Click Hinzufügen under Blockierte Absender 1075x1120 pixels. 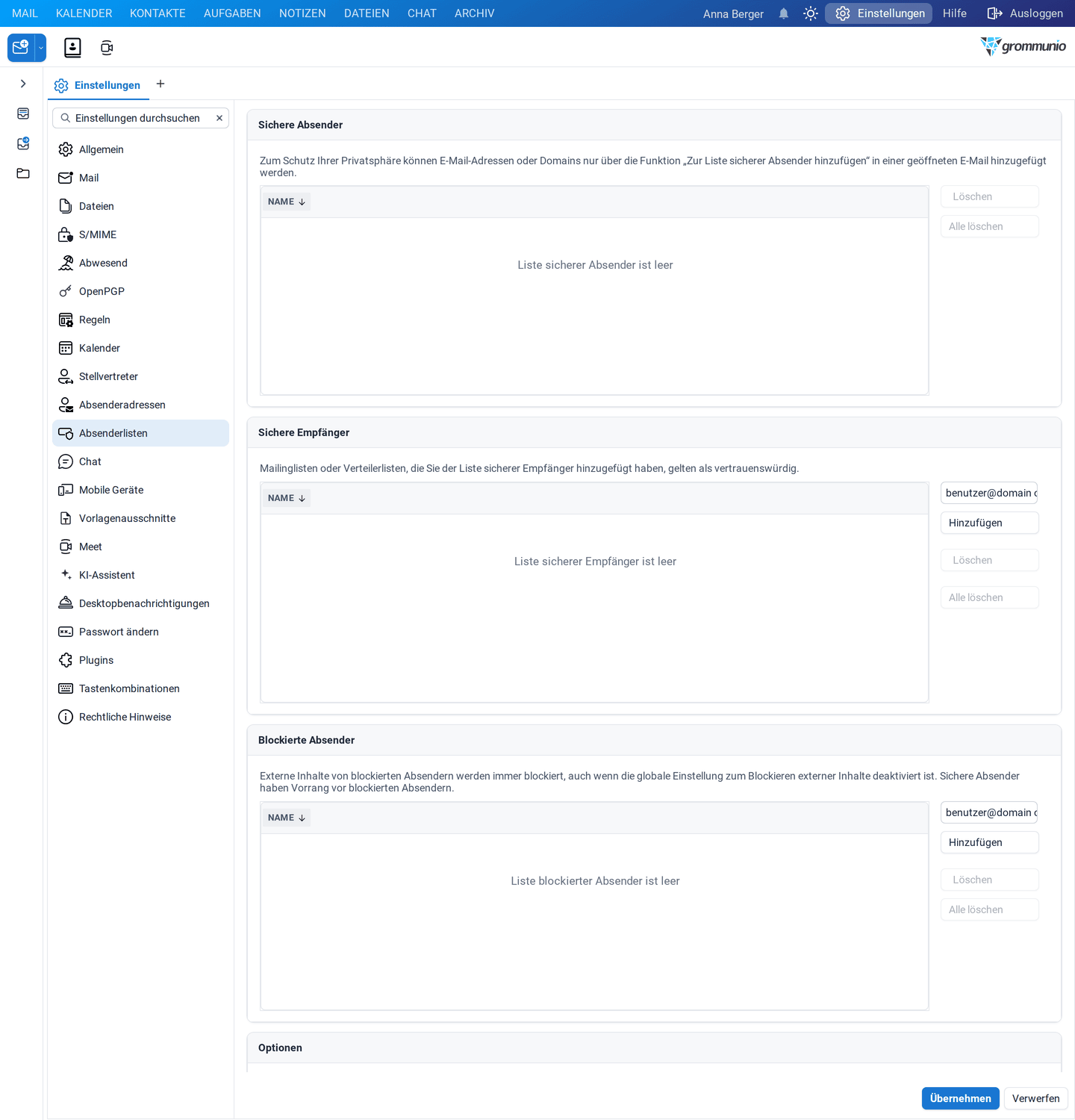point(989,842)
